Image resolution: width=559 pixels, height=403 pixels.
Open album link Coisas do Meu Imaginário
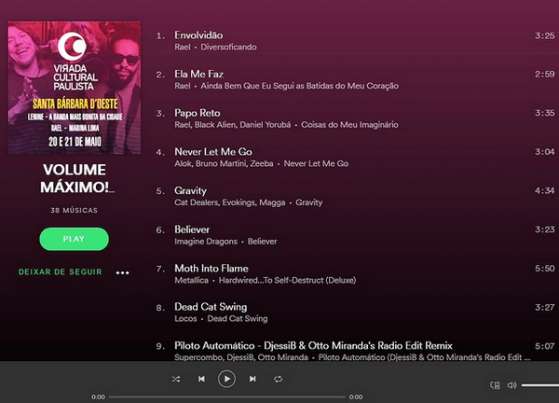pos(350,125)
